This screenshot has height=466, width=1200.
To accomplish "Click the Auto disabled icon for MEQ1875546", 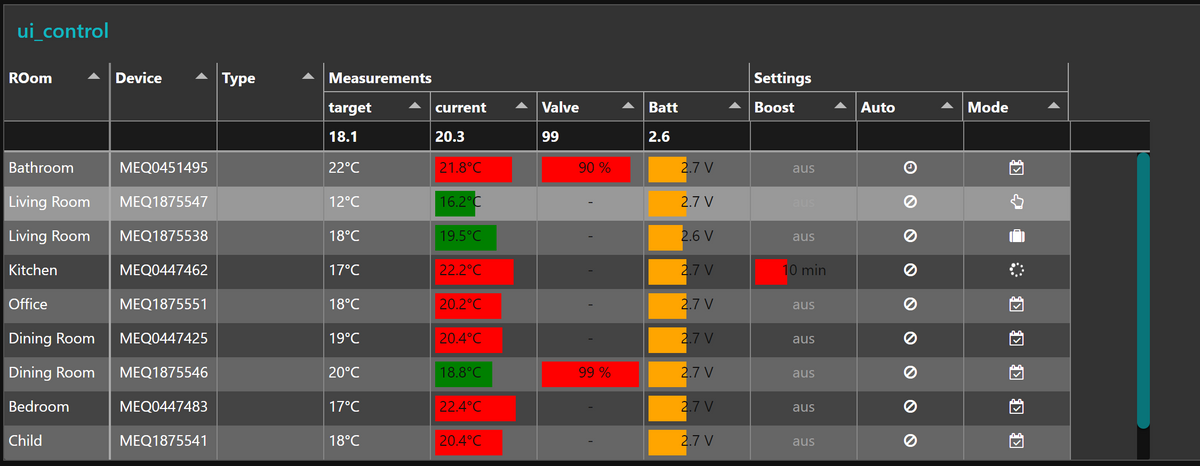I will [x=910, y=372].
